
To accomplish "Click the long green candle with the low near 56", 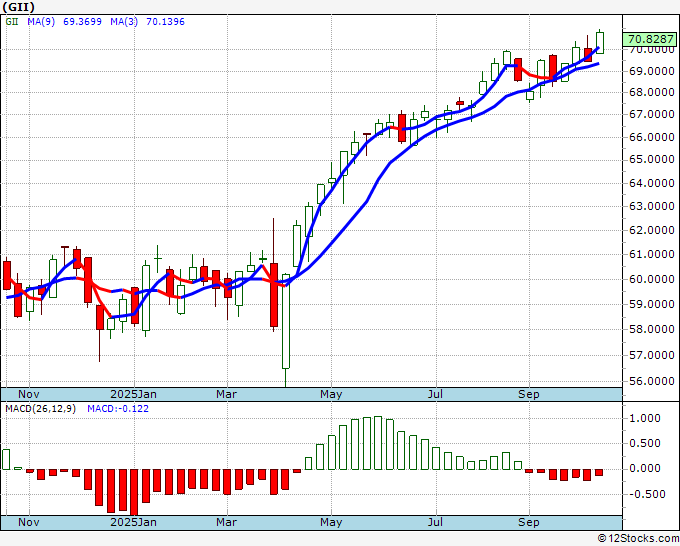I will [x=286, y=330].
